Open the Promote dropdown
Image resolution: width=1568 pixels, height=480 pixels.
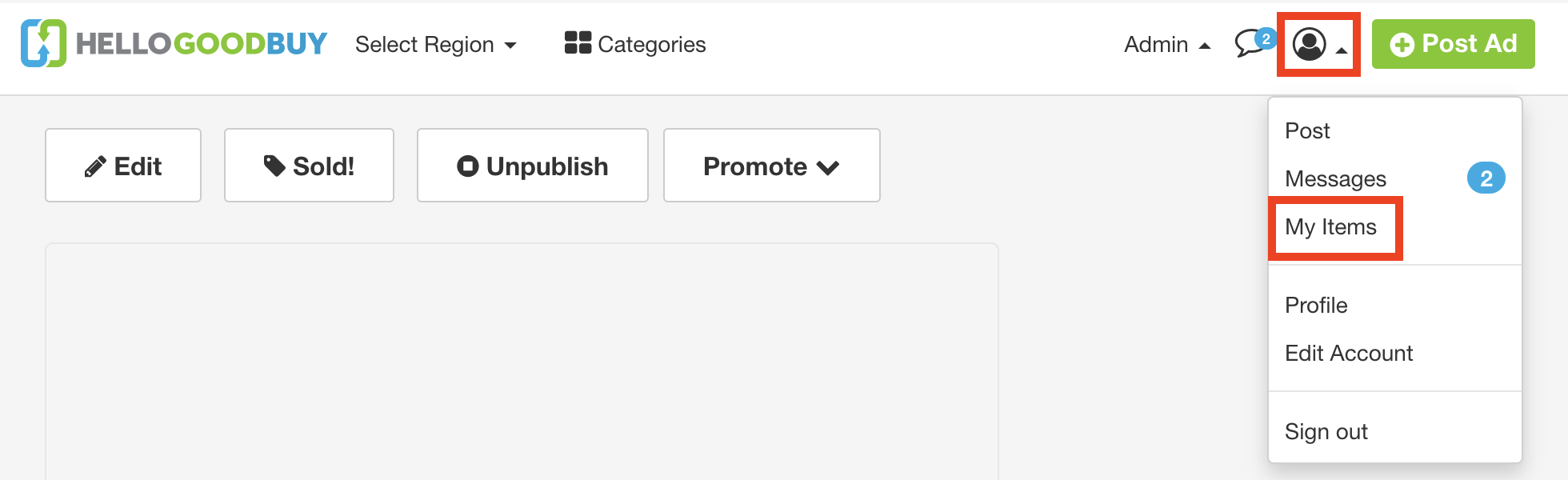click(771, 166)
